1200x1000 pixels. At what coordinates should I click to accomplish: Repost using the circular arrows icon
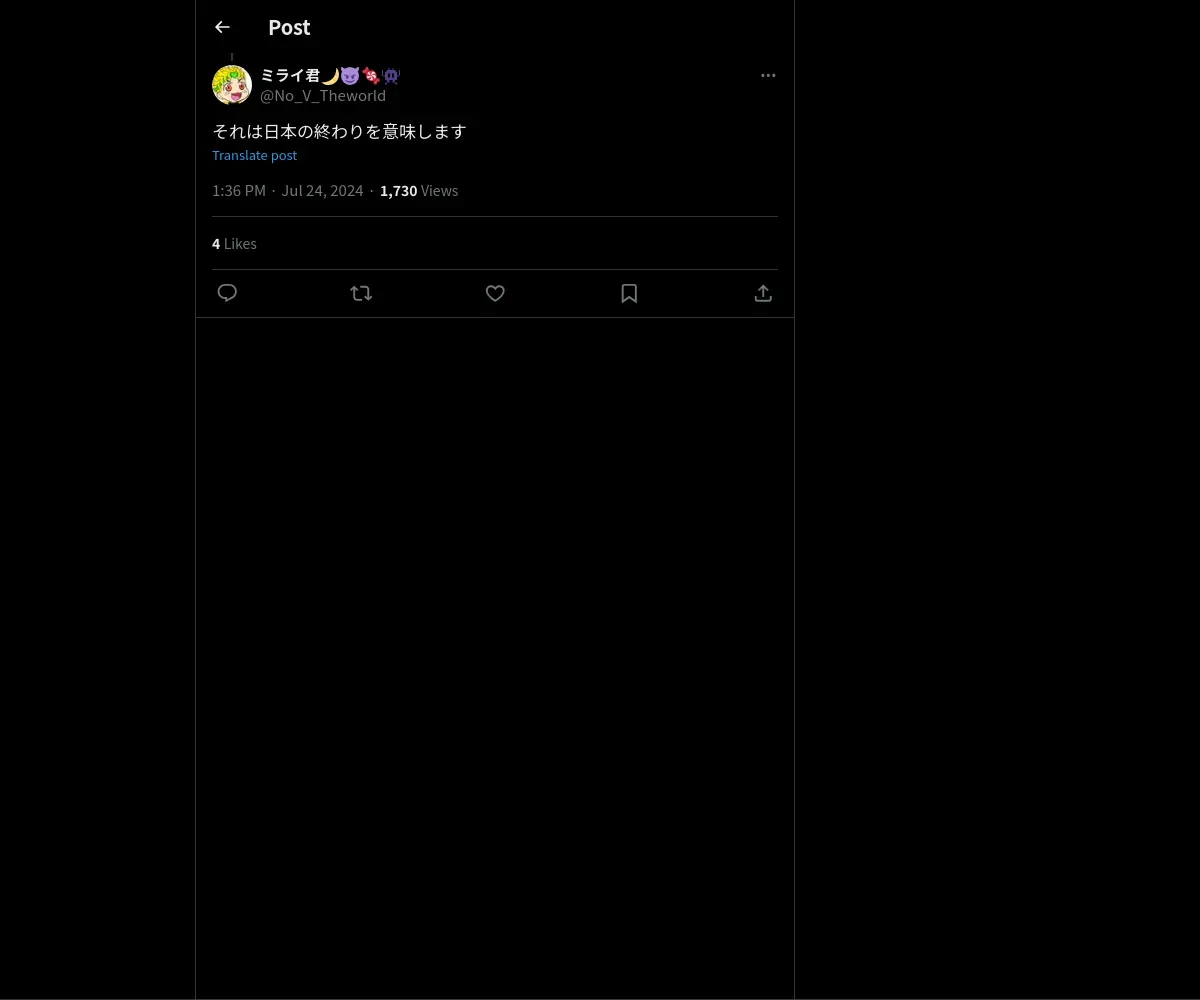(361, 293)
